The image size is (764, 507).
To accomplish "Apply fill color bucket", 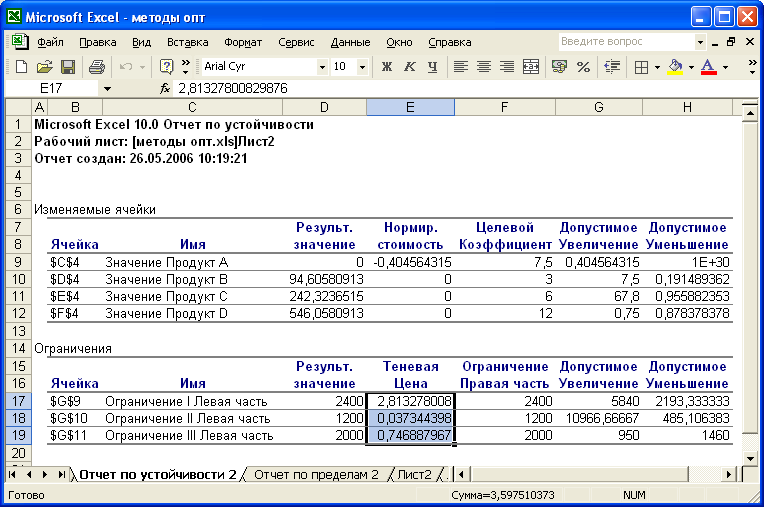I will pos(675,67).
